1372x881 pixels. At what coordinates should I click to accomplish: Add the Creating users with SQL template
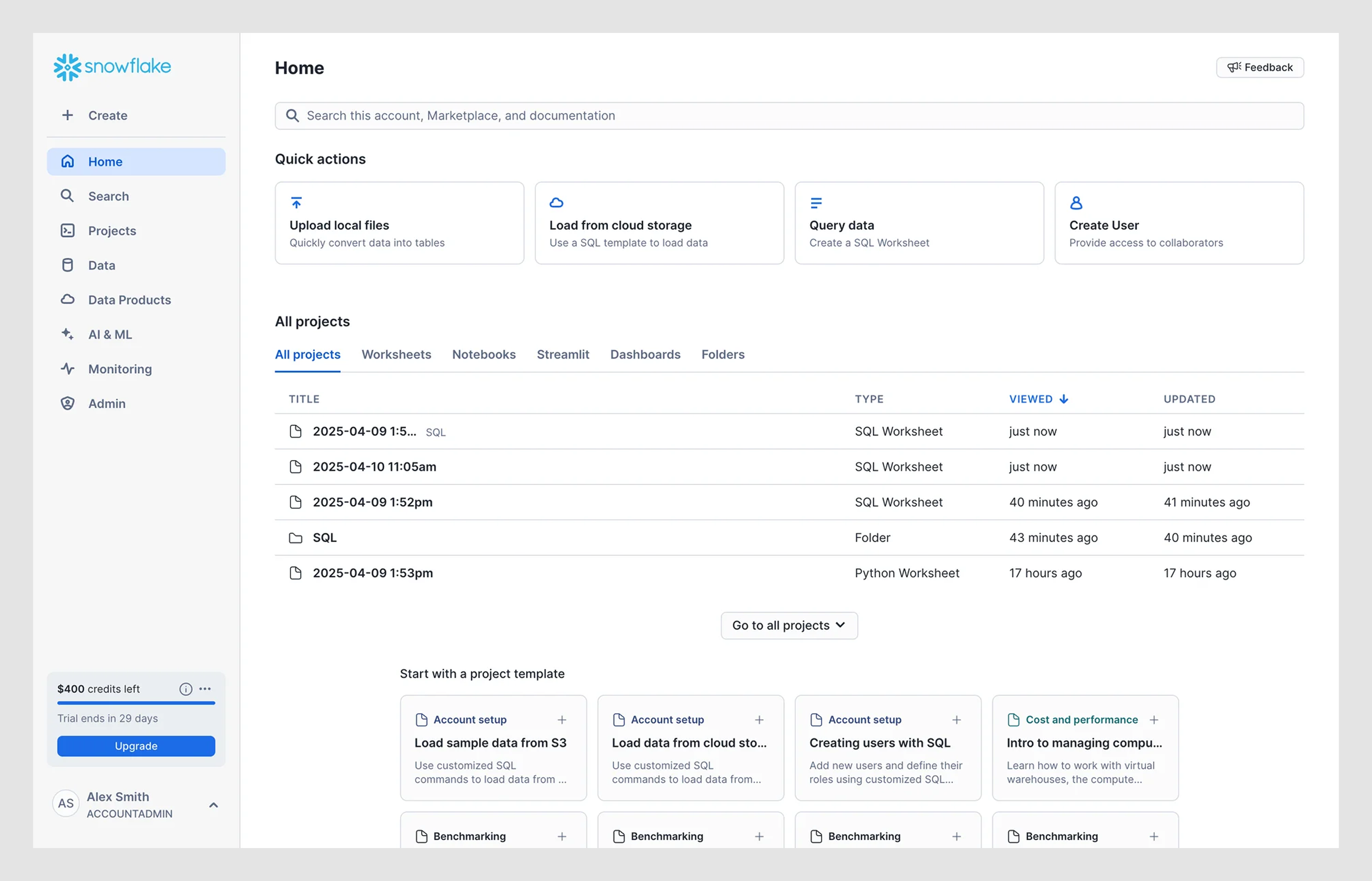956,720
